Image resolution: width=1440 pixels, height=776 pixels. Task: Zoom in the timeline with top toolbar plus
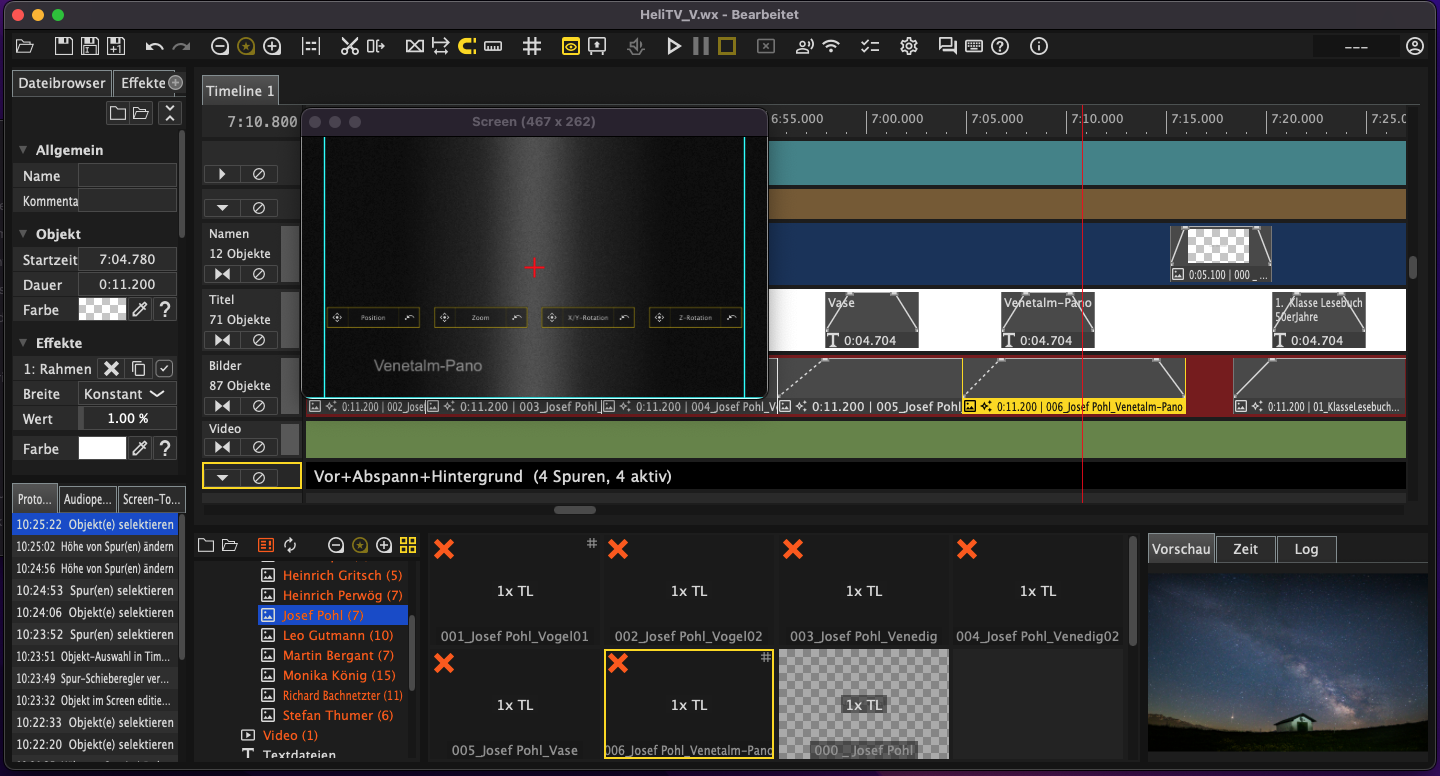tap(271, 46)
